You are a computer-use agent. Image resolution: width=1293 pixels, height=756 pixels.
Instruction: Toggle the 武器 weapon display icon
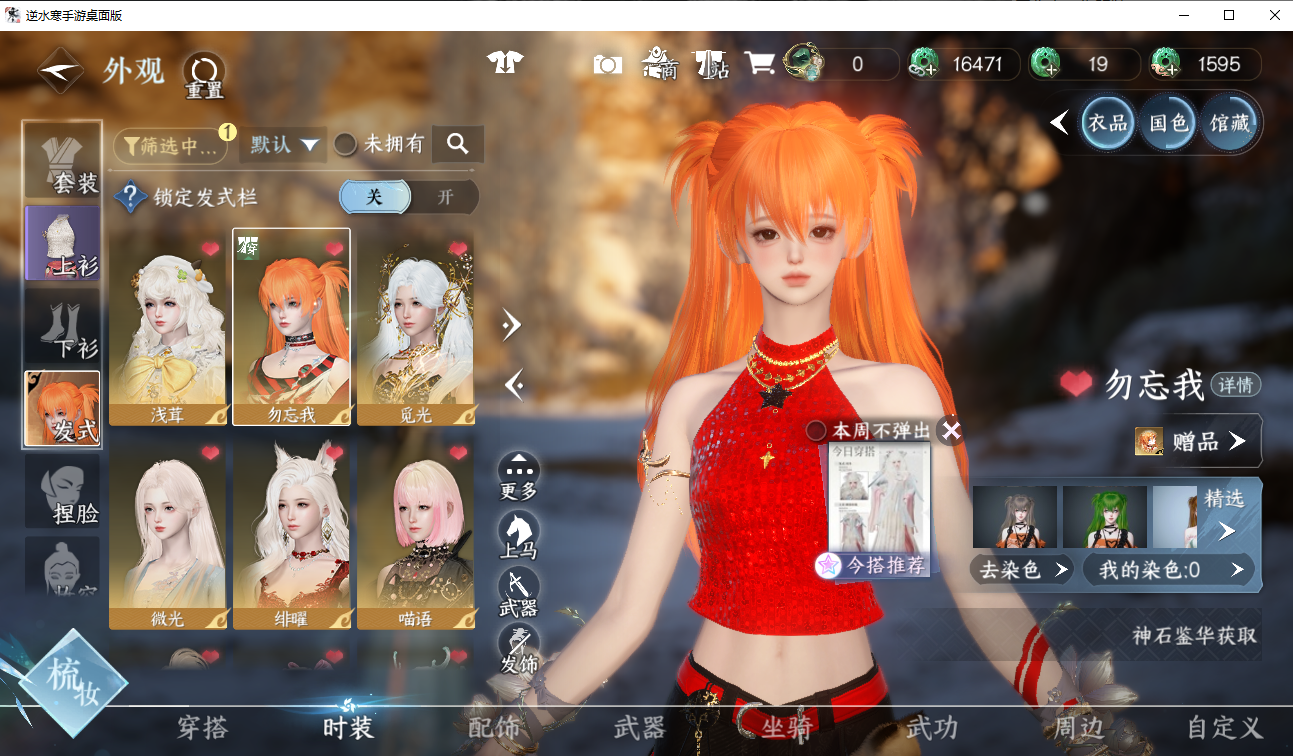(x=518, y=588)
